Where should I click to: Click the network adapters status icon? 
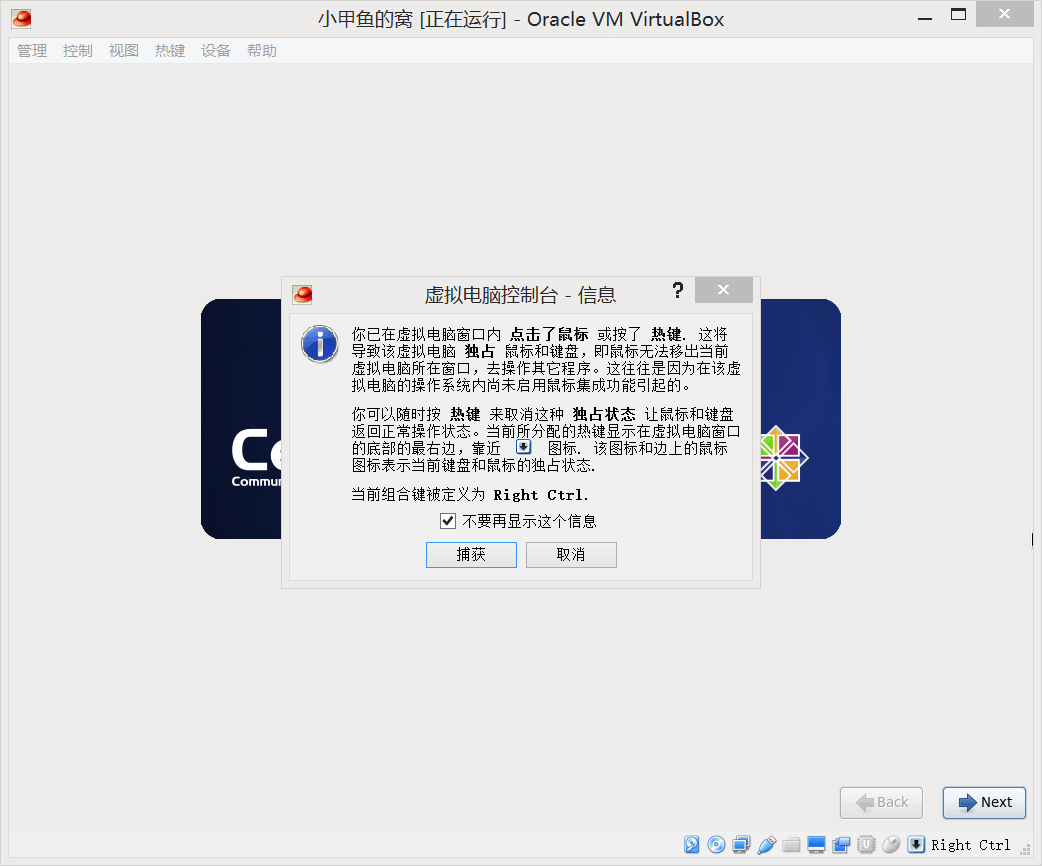point(741,845)
